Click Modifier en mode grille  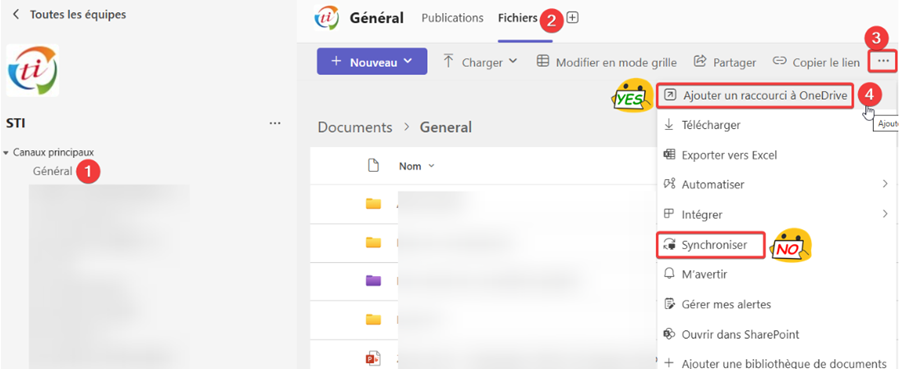(606, 62)
